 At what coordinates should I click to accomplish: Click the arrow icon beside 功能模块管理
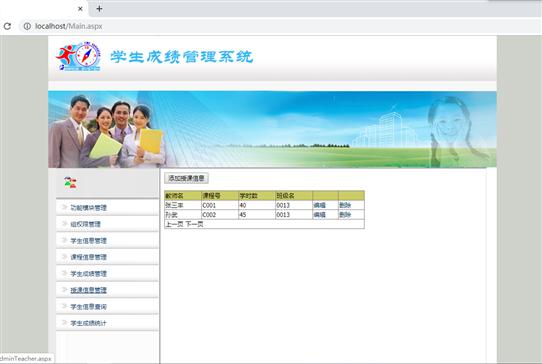click(64, 207)
